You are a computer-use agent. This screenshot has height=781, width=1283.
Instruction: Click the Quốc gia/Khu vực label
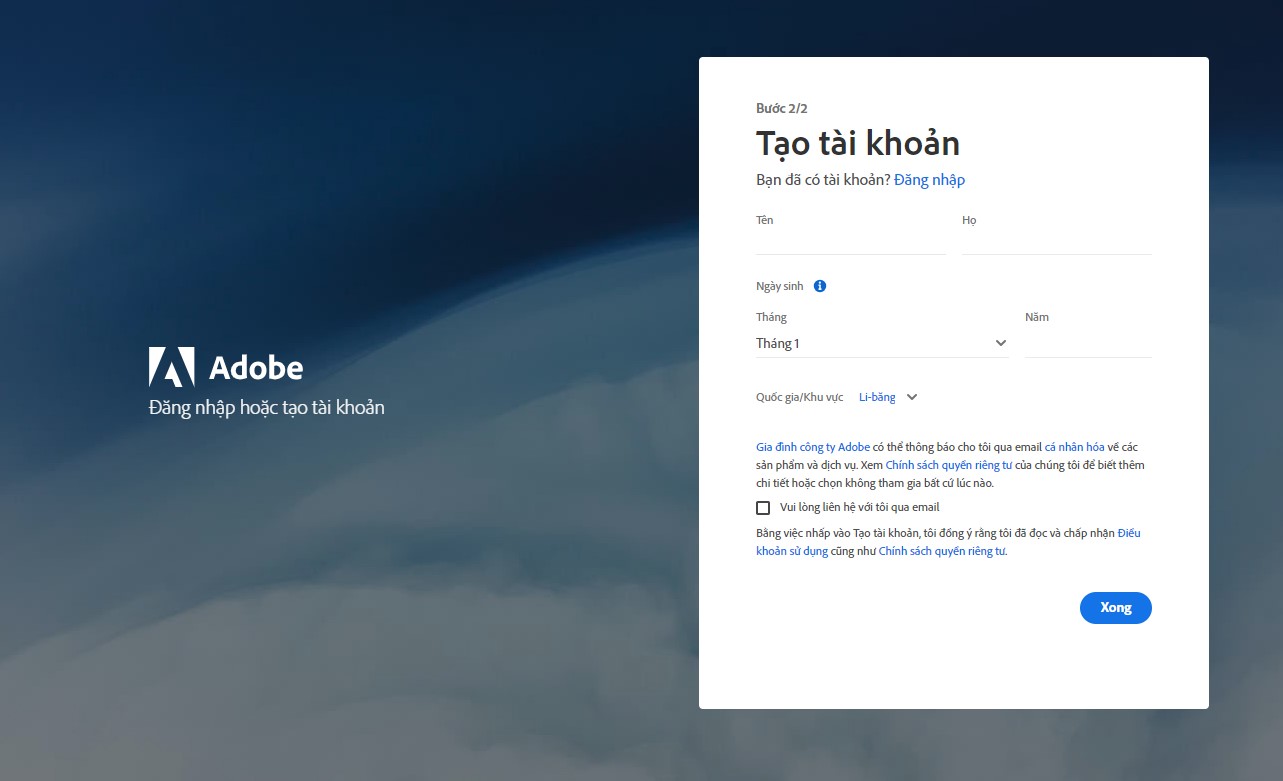[801, 397]
